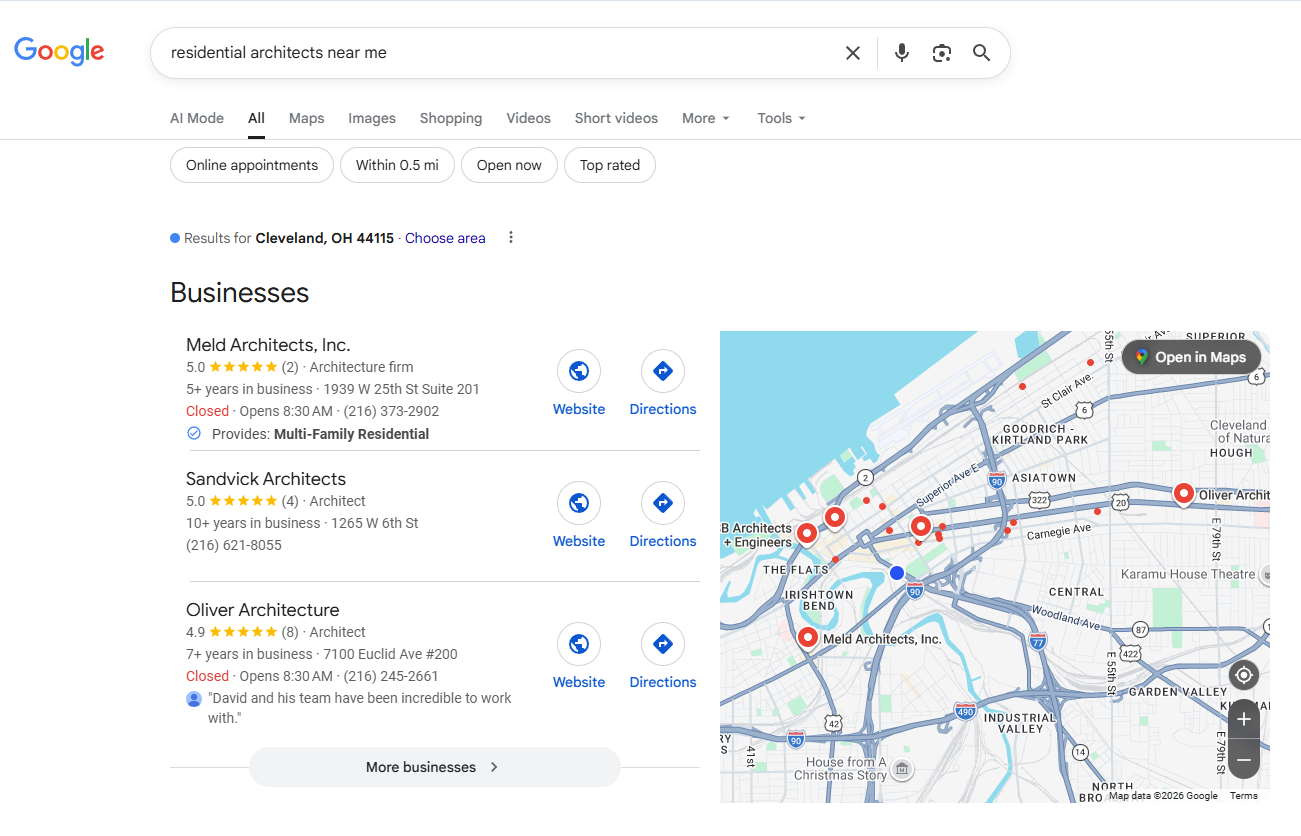Screen dimensions: 1301x836
Task: Open three-dot location options menu
Action: click(x=511, y=238)
